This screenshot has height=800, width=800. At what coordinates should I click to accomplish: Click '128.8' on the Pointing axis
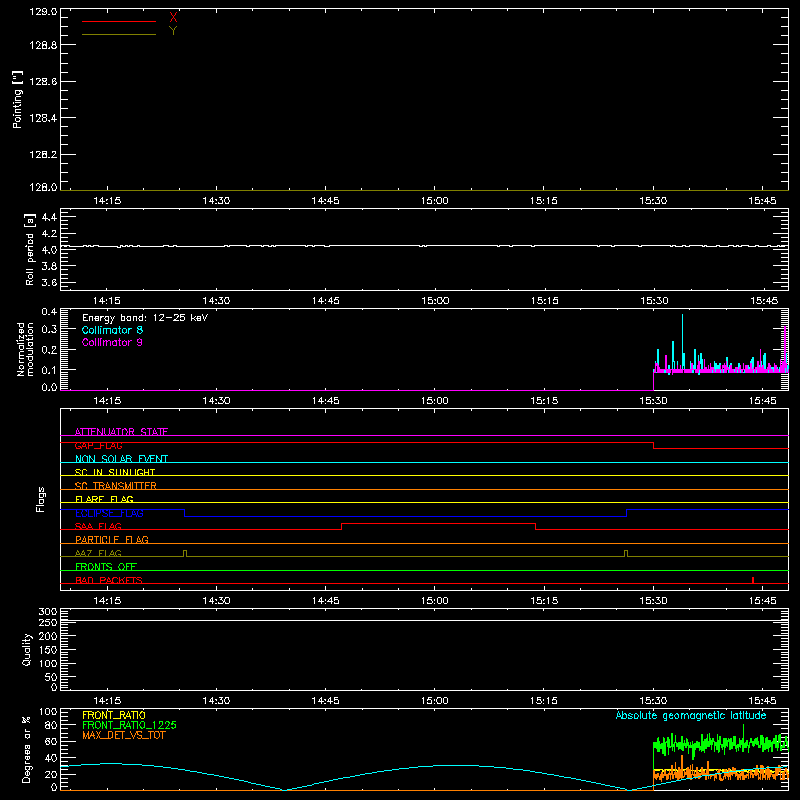click(x=43, y=45)
